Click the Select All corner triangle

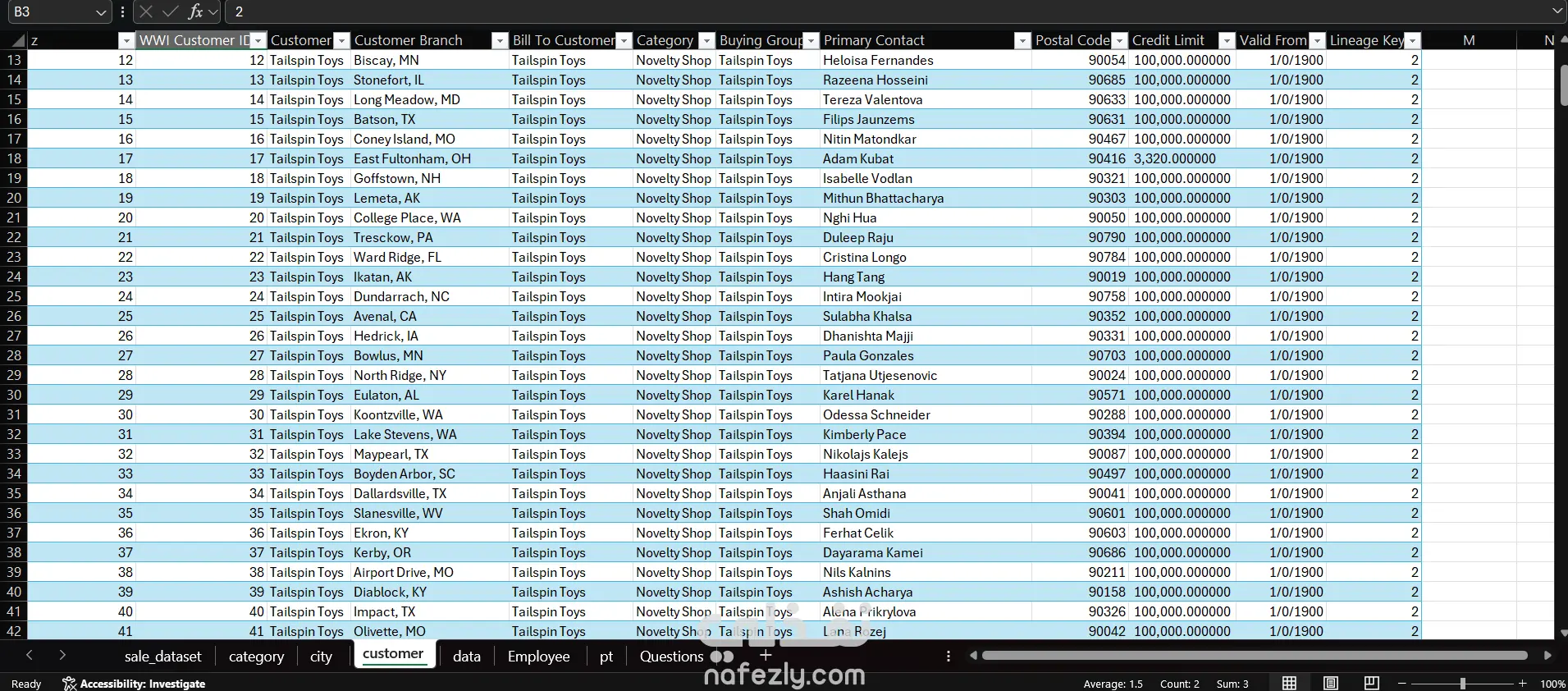click(18, 40)
